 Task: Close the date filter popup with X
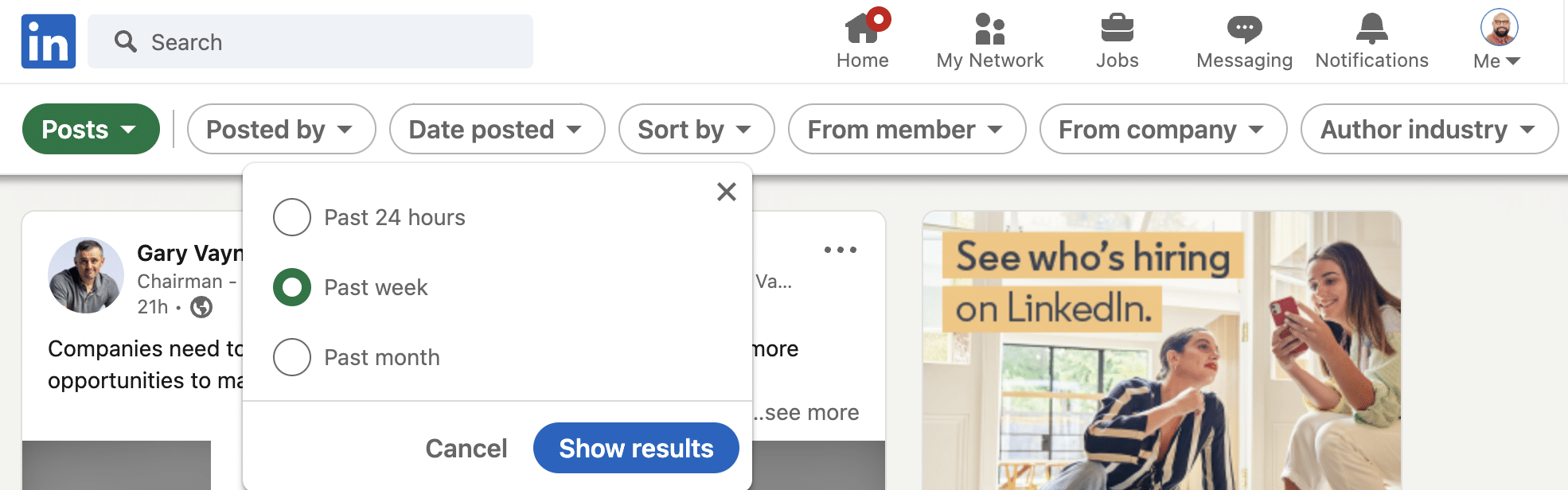click(x=726, y=192)
